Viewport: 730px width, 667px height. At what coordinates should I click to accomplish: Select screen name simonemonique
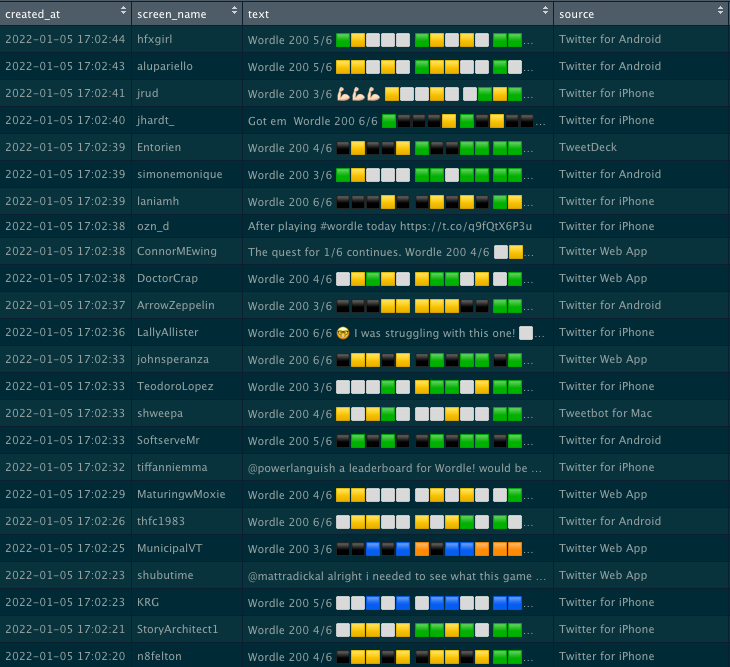point(180,174)
